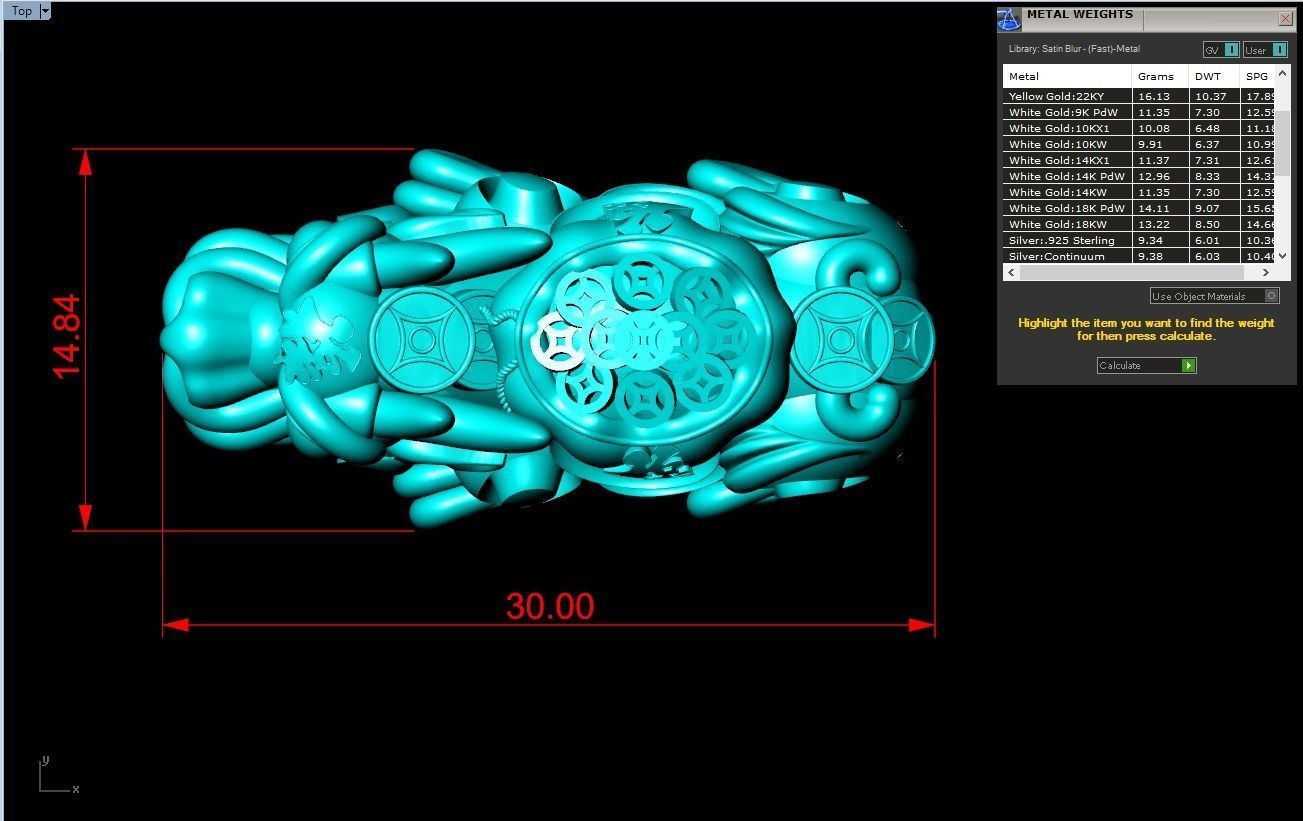The image size is (1303, 821).
Task: Click the 10.37 DWT value
Action: [x=1210, y=96]
